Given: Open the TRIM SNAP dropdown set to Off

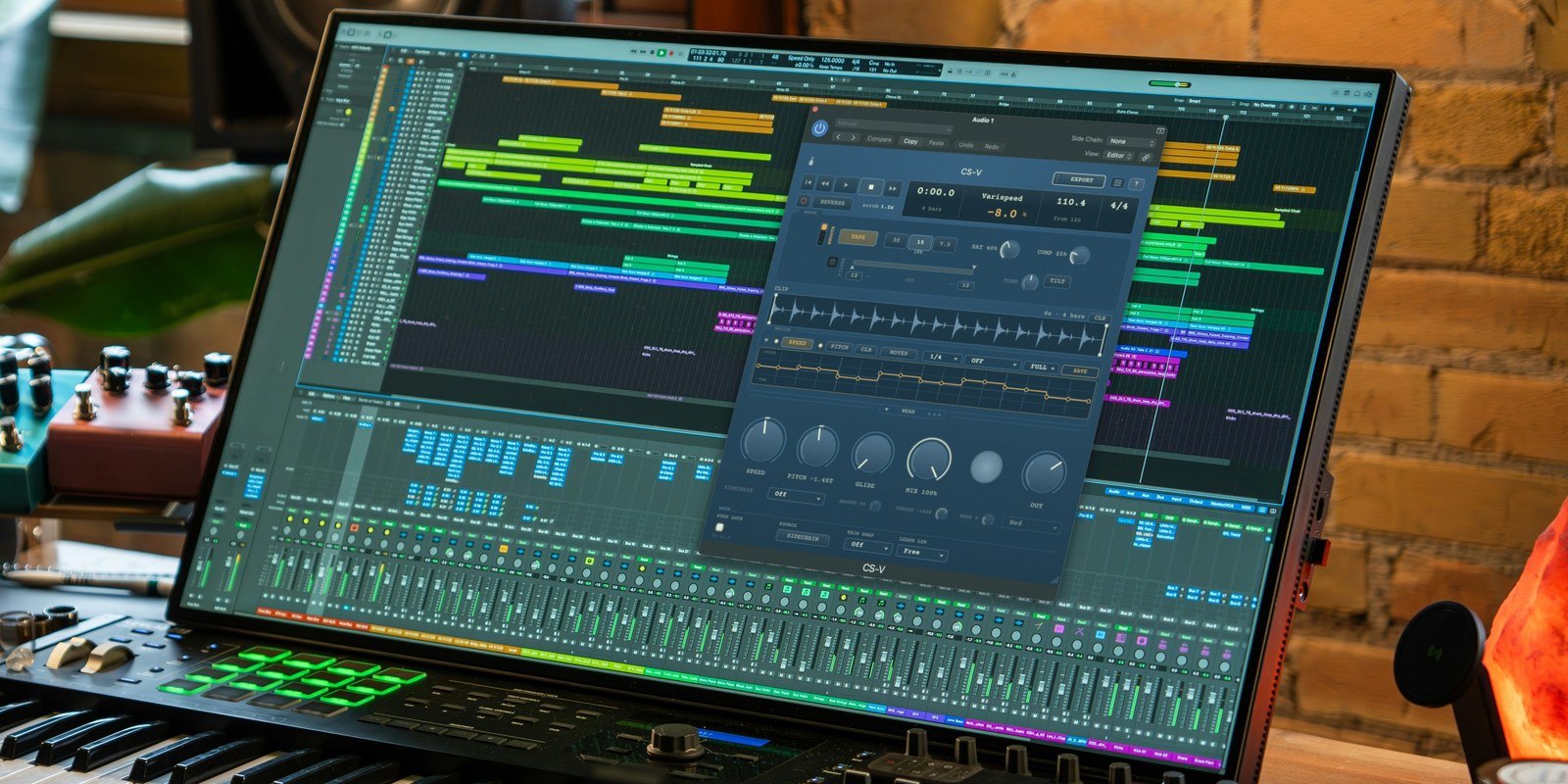Looking at the screenshot, I should tap(867, 545).
